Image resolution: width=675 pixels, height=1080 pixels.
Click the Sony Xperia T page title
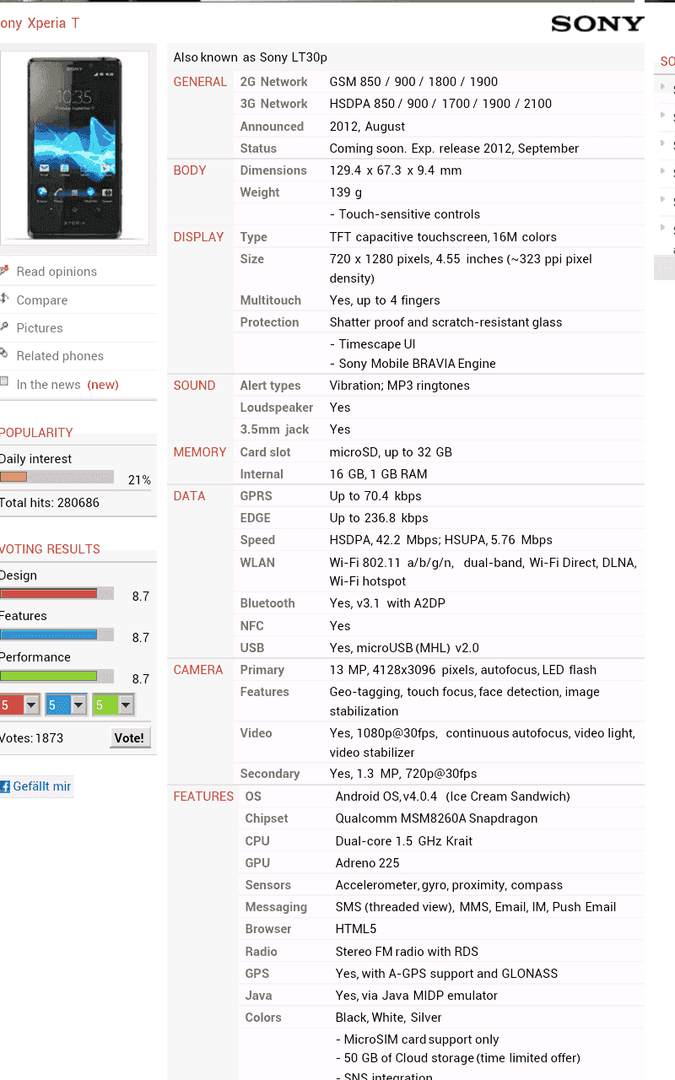pos(39,23)
